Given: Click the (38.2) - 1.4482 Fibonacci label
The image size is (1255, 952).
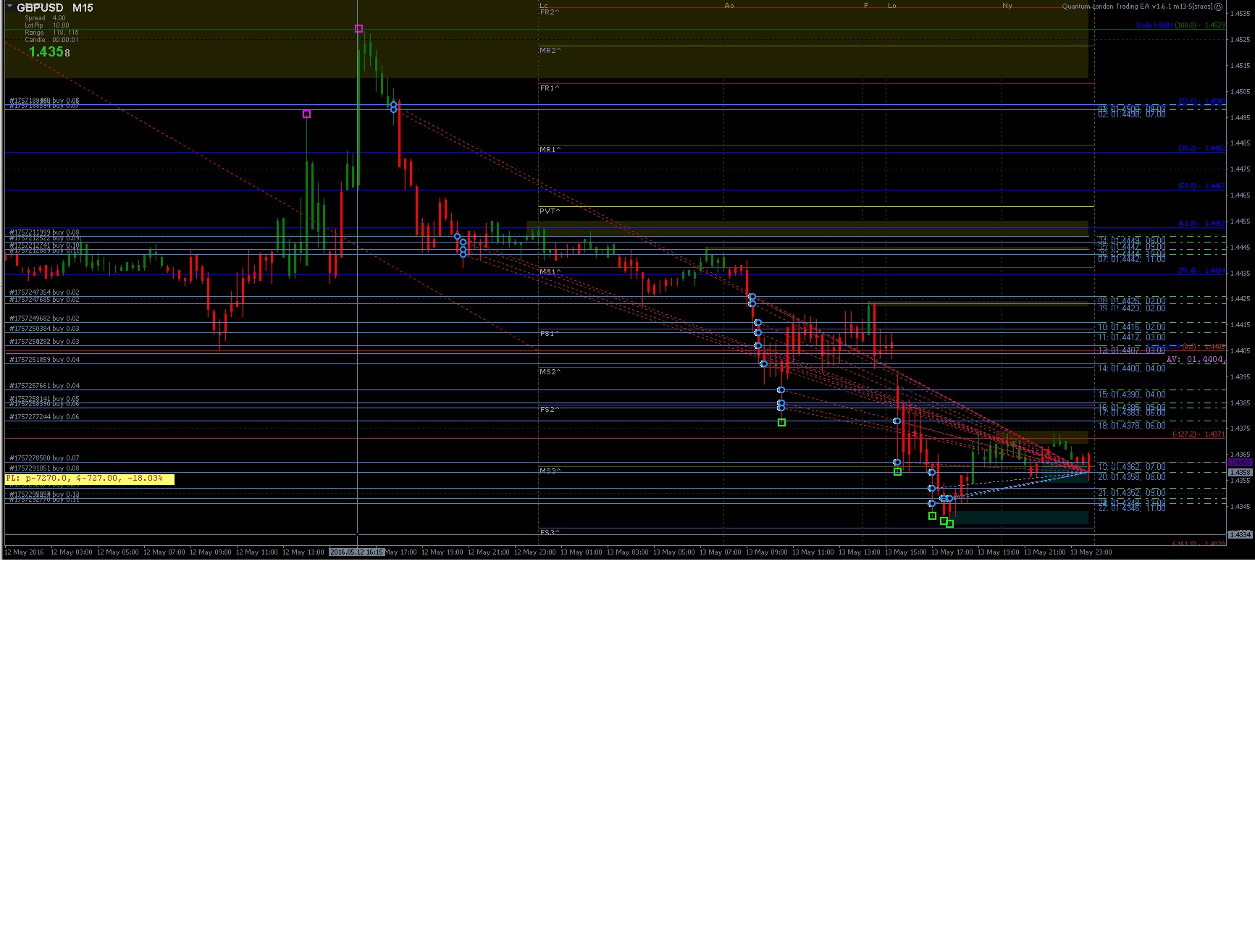Looking at the screenshot, I should 1201,148.
